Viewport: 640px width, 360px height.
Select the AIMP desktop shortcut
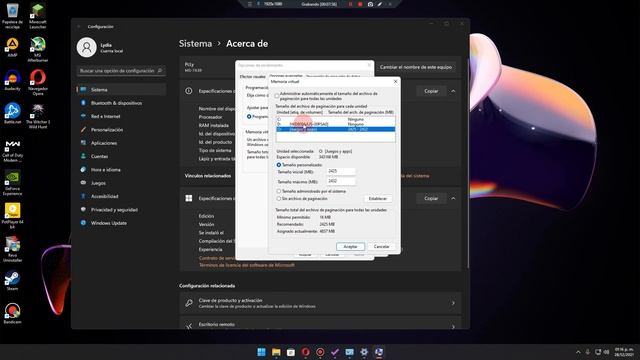[x=12, y=47]
